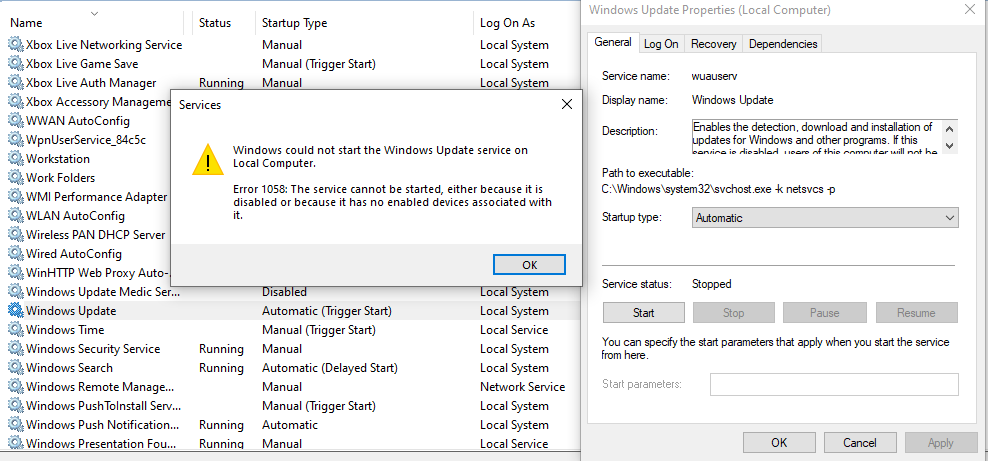
Task: Click the gear icon beside Xbox Live Game Save
Action: [14, 64]
